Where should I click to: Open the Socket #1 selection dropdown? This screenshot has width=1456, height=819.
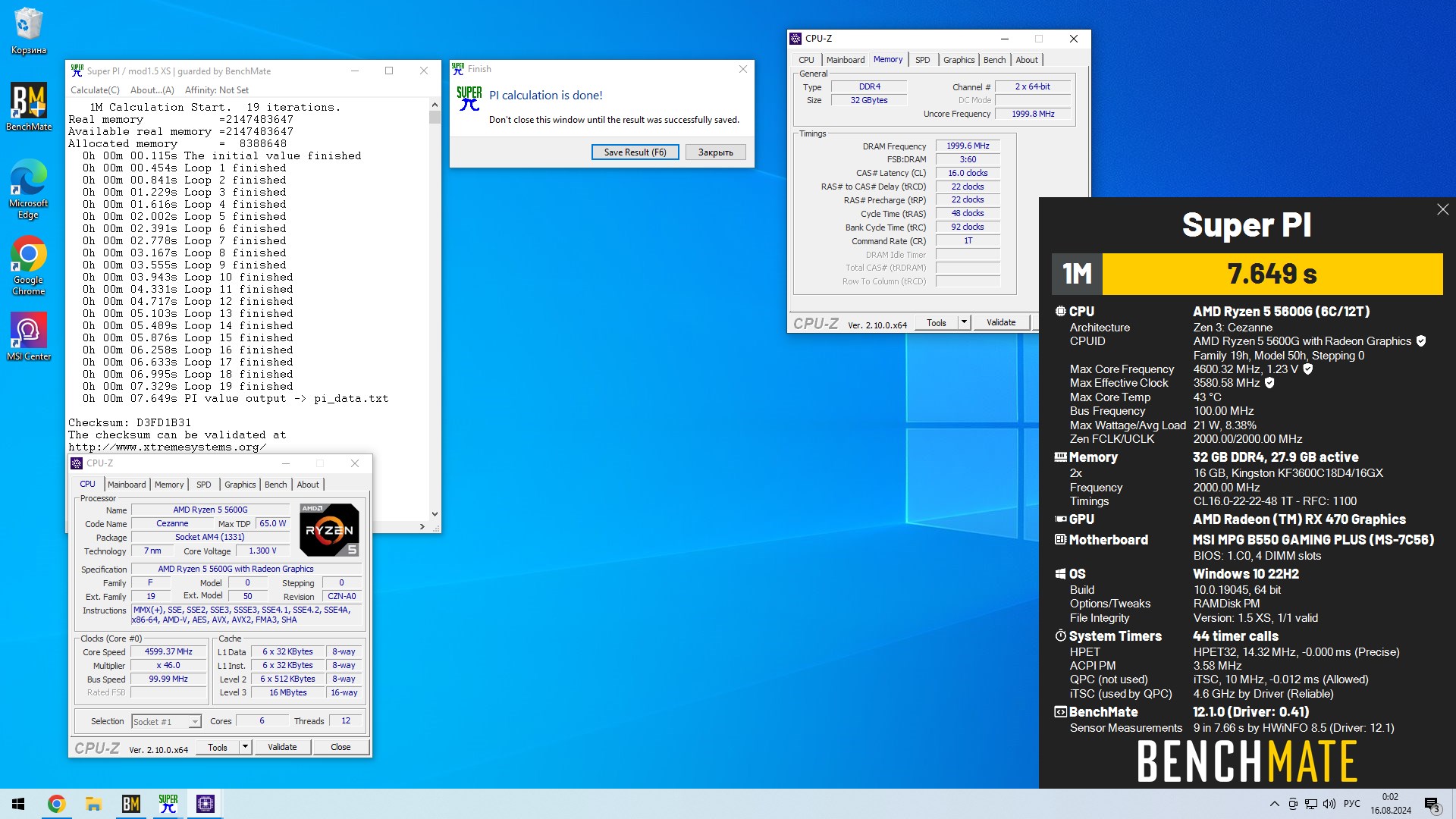(166, 722)
